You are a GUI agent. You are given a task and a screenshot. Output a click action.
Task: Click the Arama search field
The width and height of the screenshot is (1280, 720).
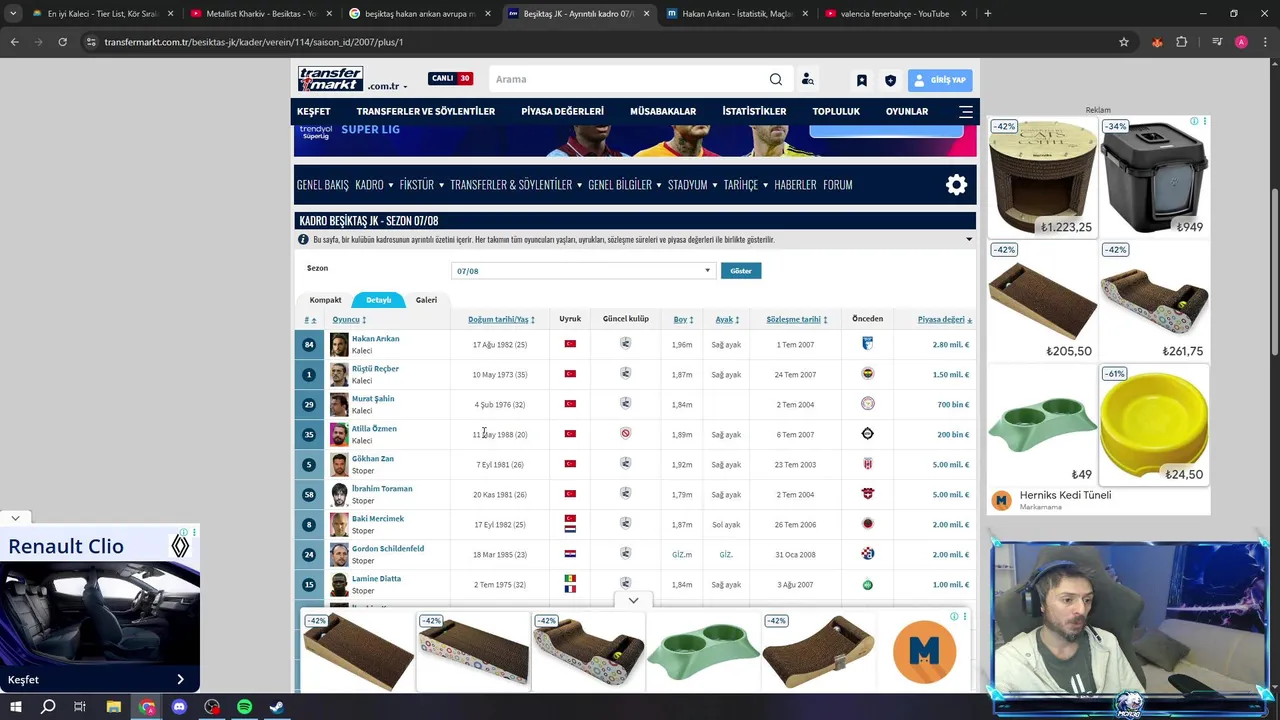pyautogui.click(x=630, y=79)
